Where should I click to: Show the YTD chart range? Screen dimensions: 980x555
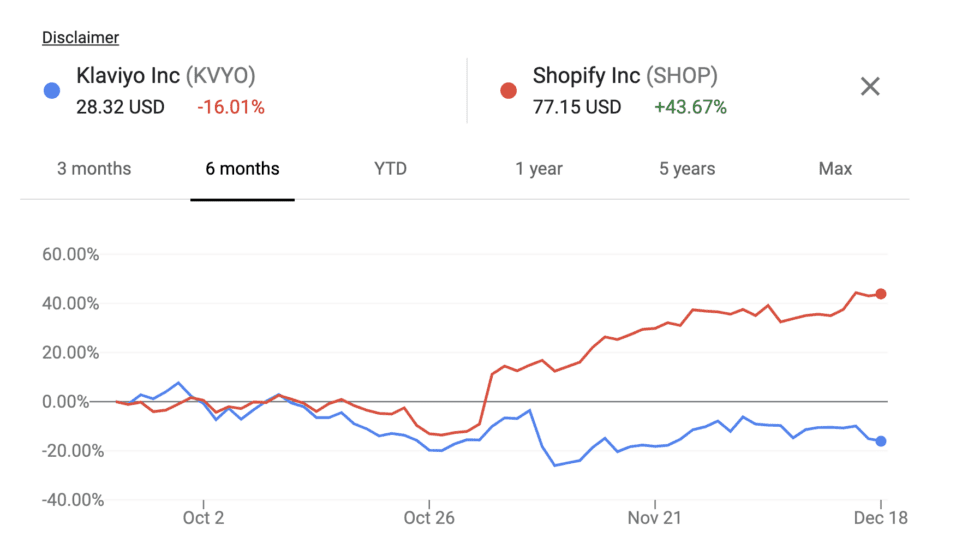pos(390,169)
